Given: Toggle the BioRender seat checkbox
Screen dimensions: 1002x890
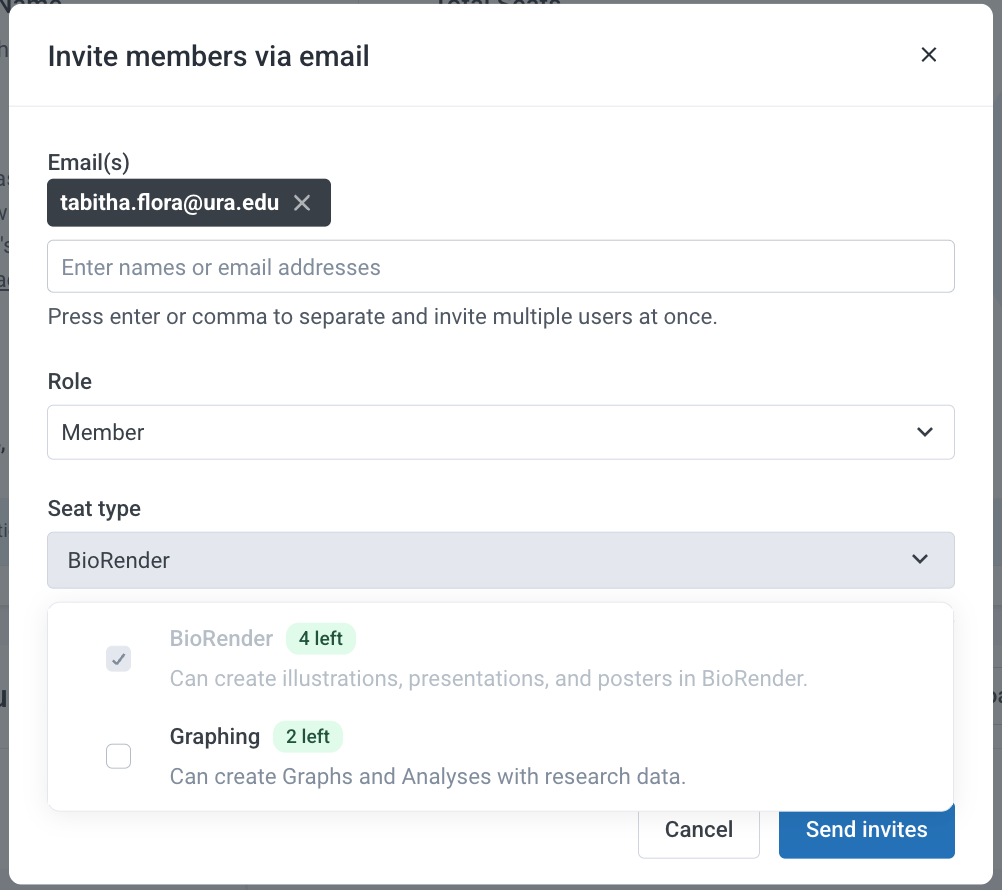Looking at the screenshot, I should click(118, 659).
